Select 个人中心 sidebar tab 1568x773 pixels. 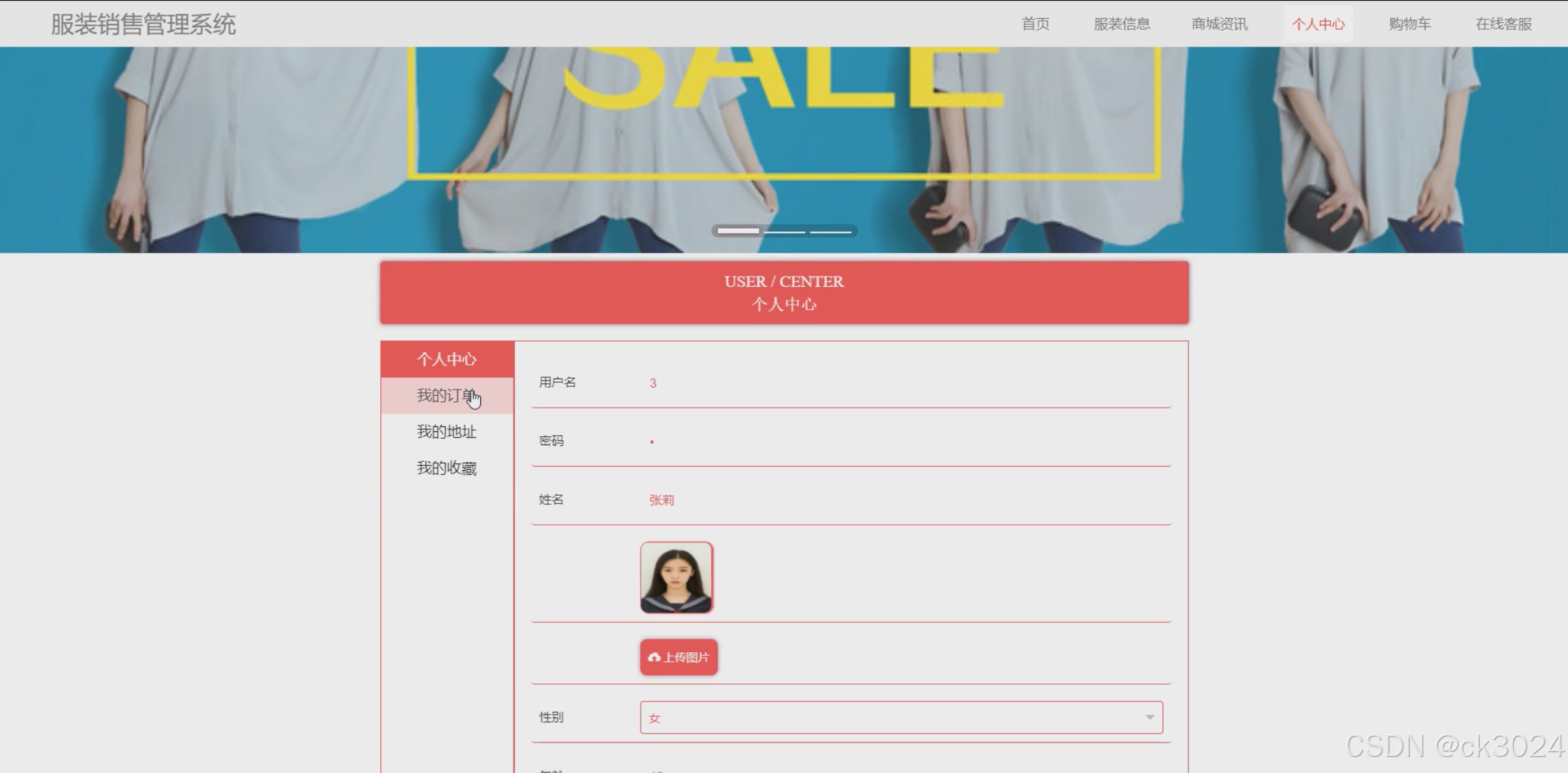tap(446, 359)
